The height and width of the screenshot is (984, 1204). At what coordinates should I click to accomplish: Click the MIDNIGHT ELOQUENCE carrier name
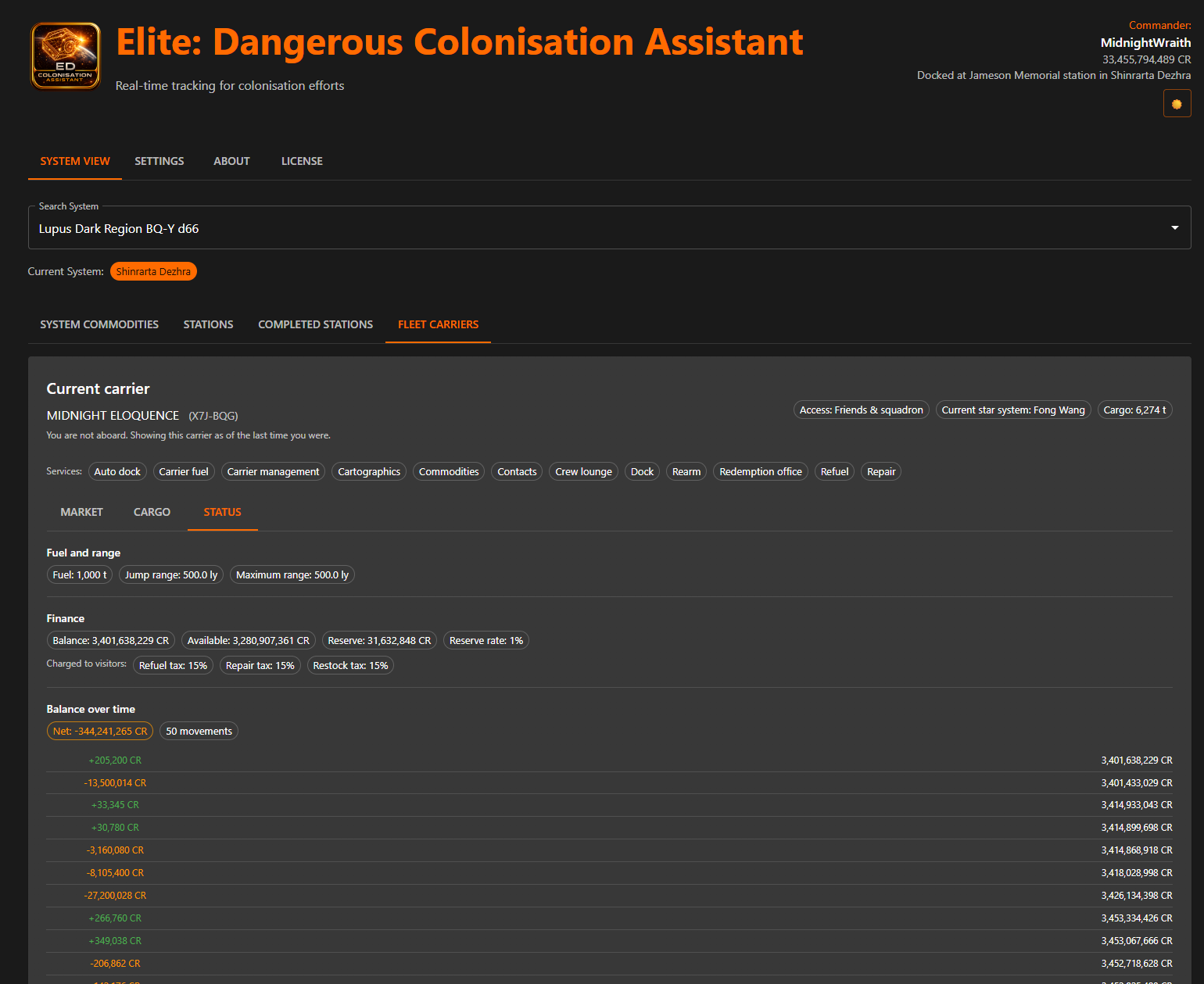(x=113, y=416)
